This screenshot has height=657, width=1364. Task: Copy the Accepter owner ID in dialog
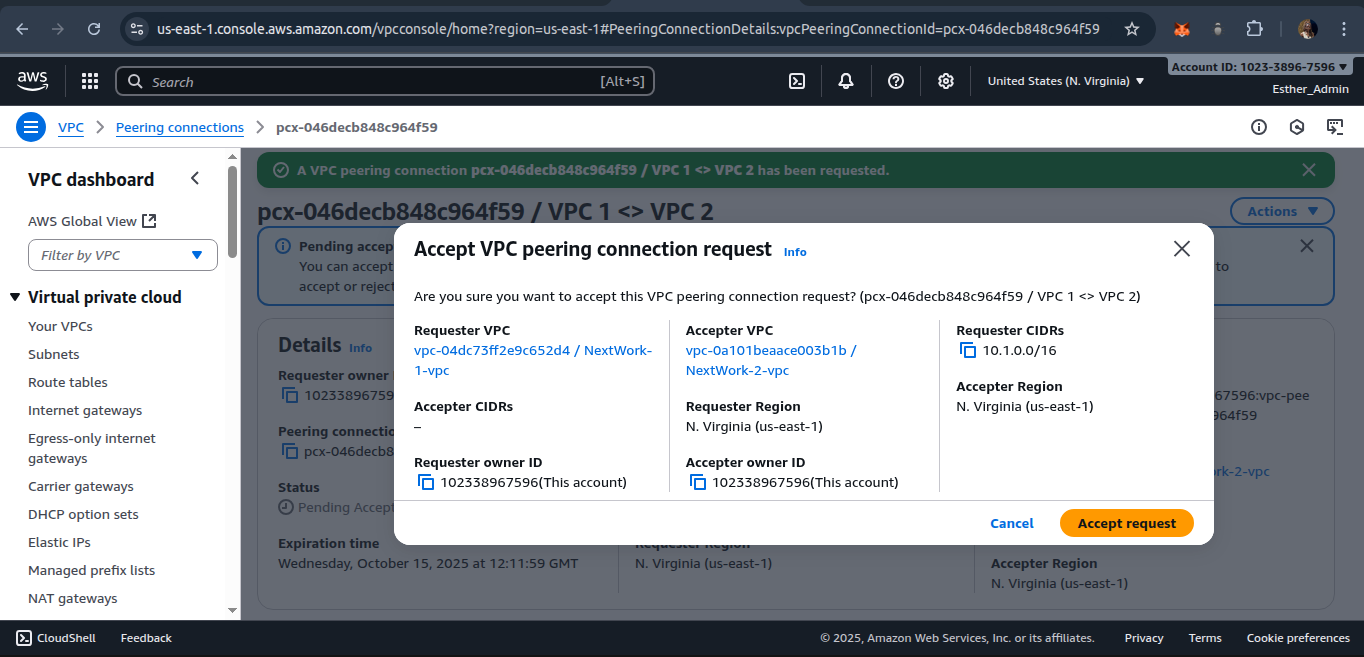(x=697, y=482)
